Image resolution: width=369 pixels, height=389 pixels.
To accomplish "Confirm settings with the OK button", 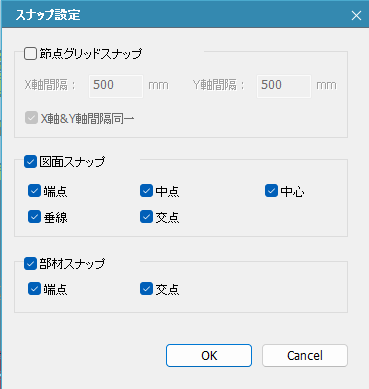I will coord(209,356).
